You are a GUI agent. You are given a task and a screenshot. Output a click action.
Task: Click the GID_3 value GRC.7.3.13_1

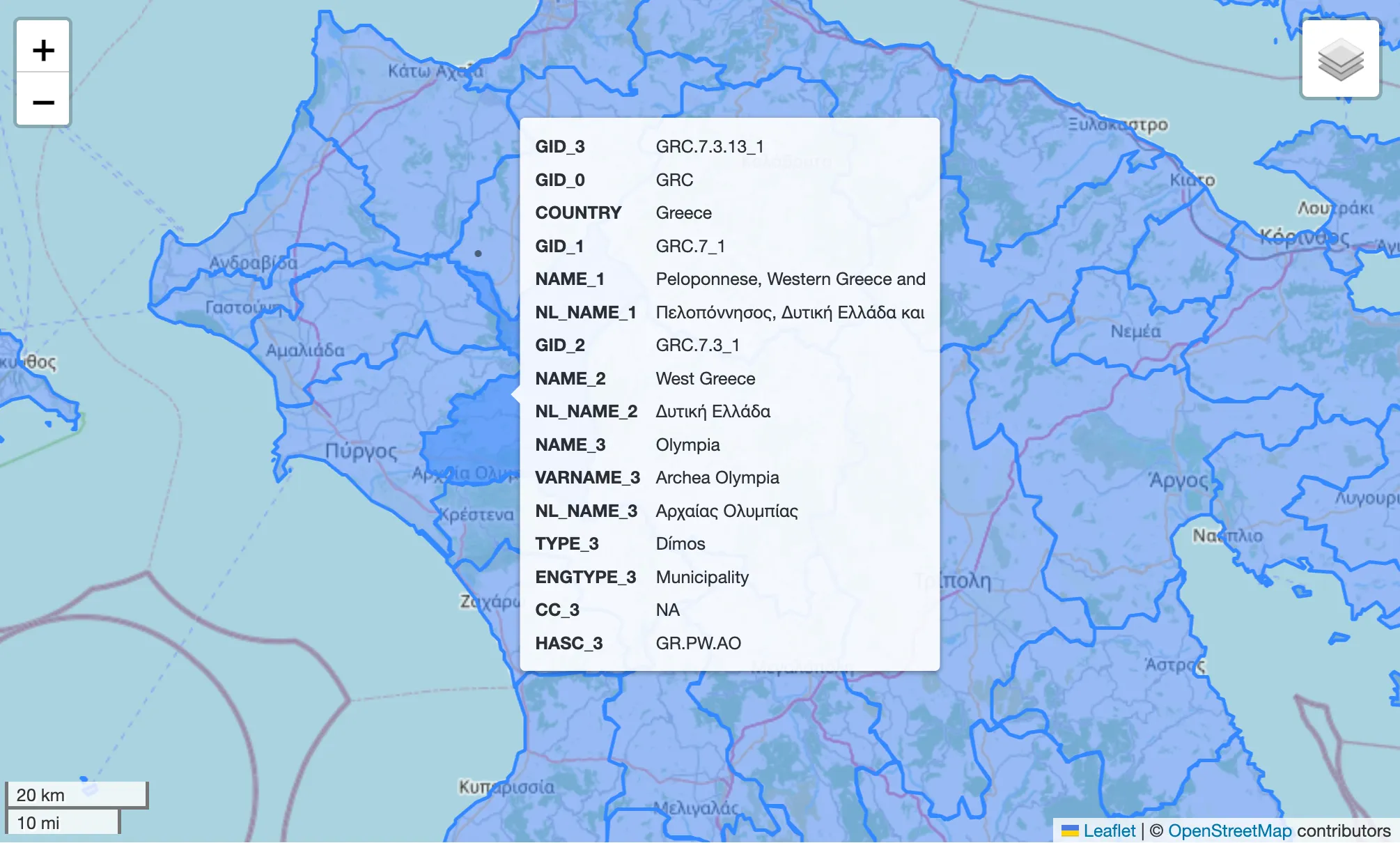click(710, 146)
